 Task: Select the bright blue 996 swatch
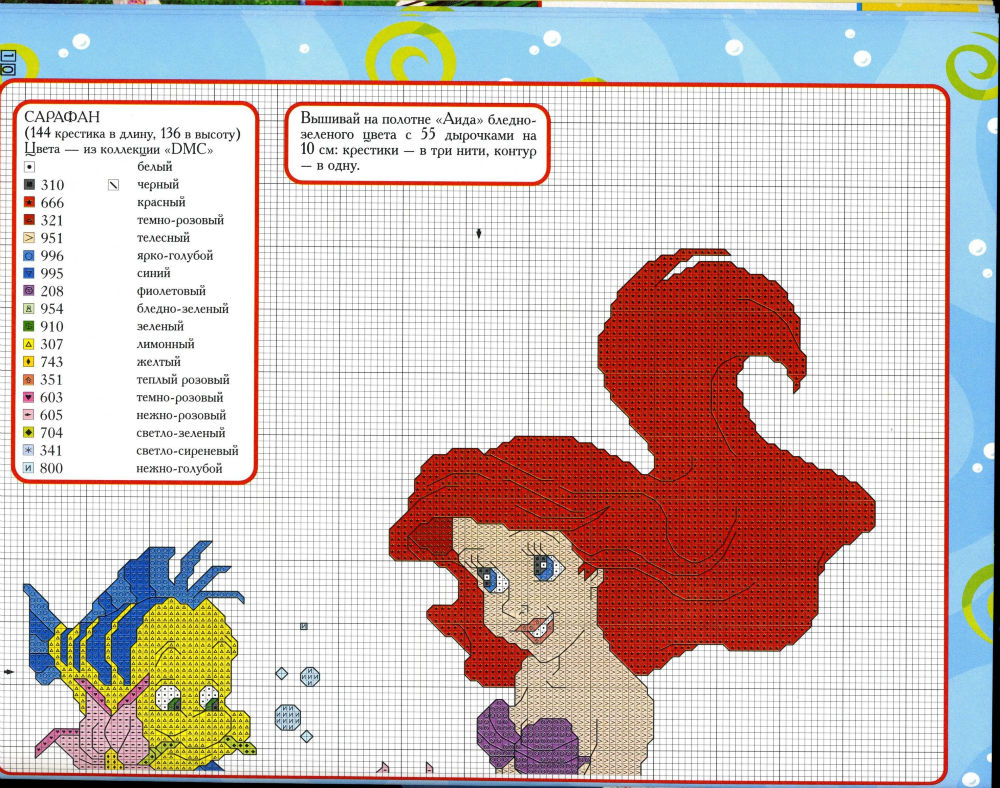pos(30,256)
